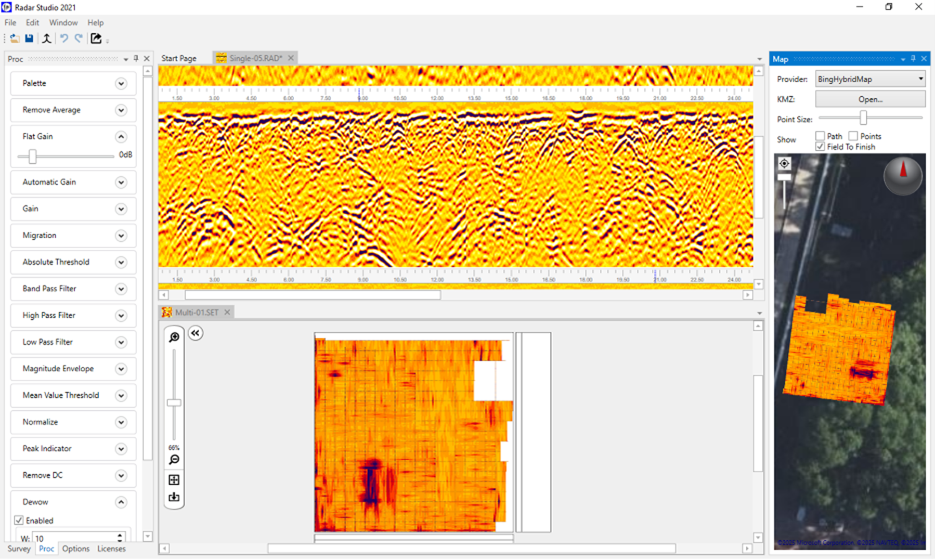Enable the Path checkbox in Map panel

click(x=820, y=136)
